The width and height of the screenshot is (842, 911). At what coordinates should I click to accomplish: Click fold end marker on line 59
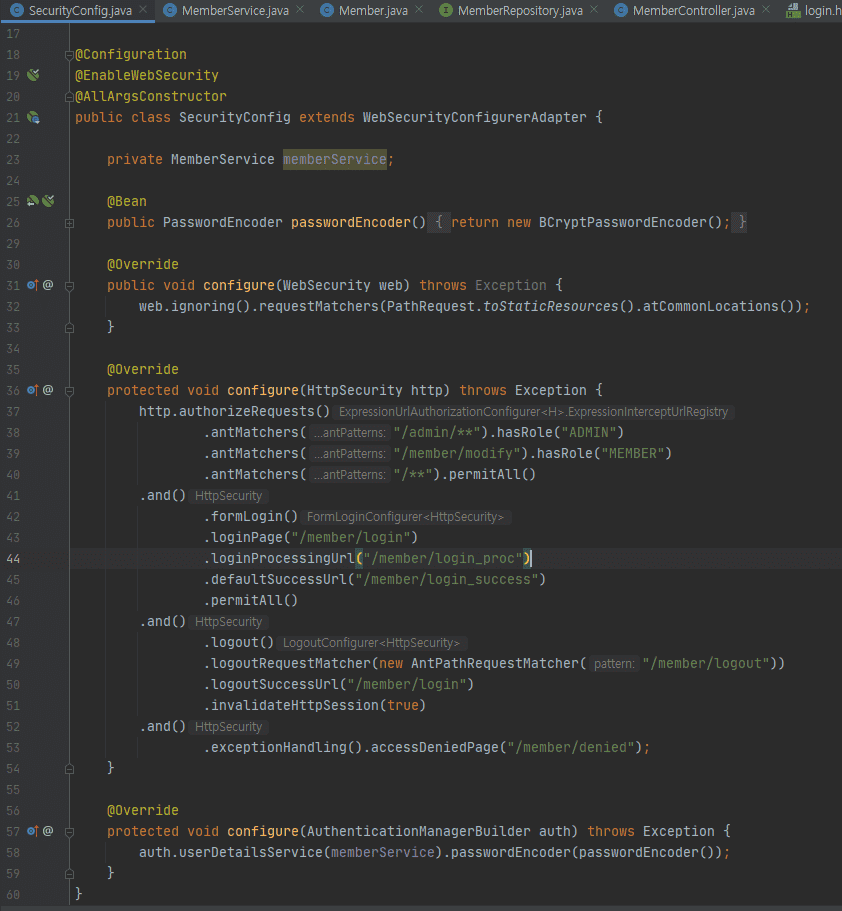tap(69, 874)
